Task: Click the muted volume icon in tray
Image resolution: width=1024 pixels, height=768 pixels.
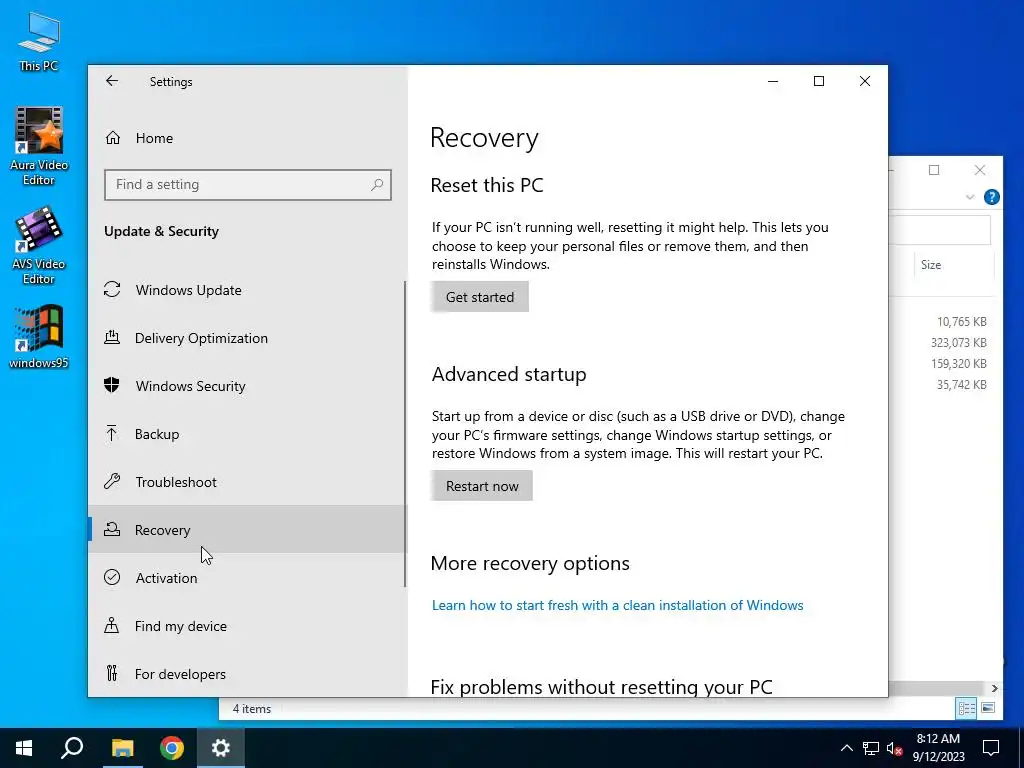Action: (x=895, y=748)
